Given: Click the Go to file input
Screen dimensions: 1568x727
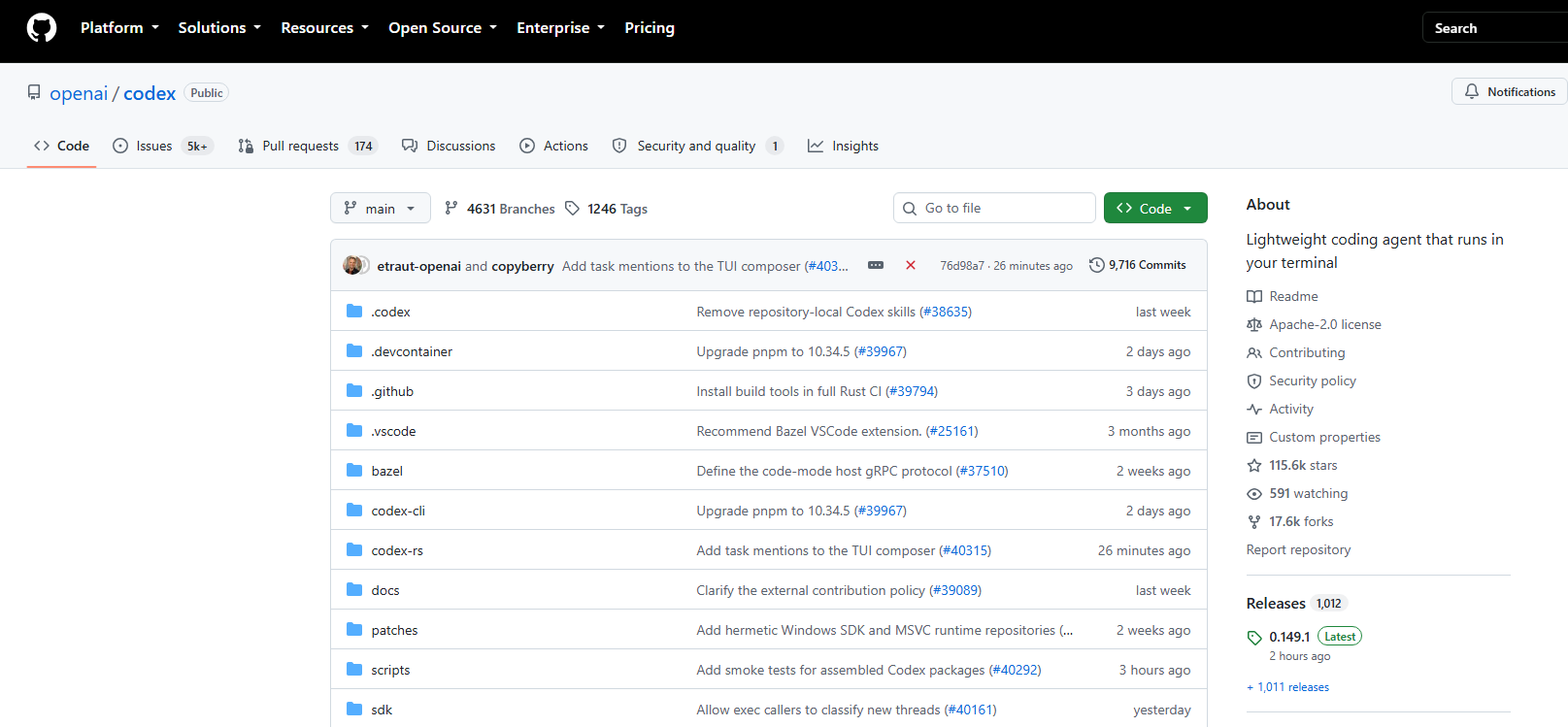Looking at the screenshot, I should (994, 209).
